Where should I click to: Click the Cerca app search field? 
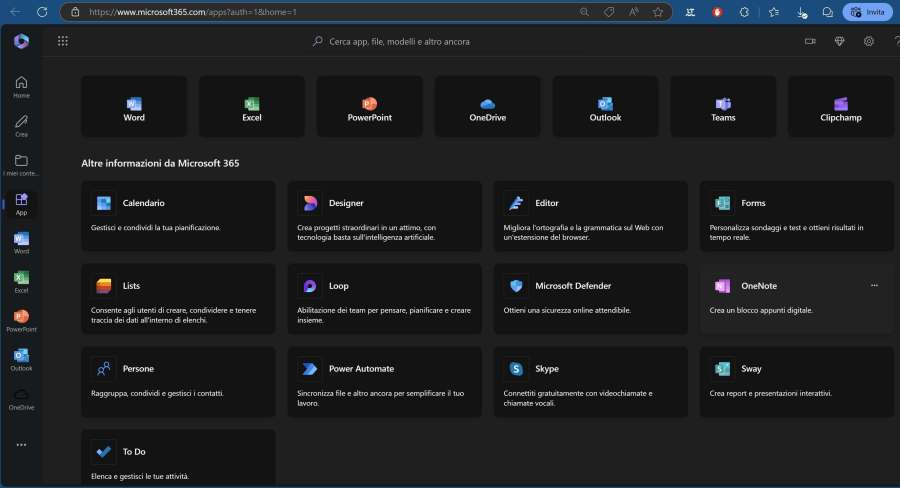click(x=450, y=41)
